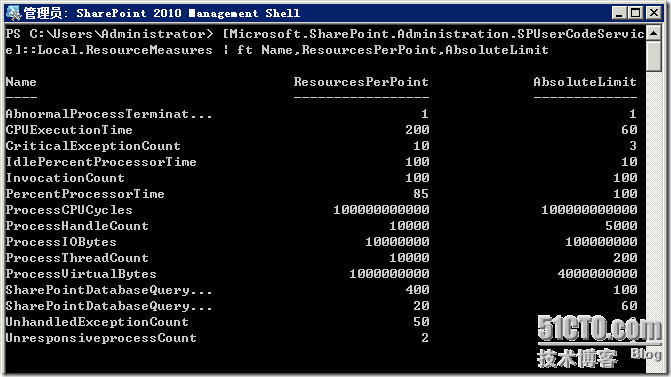
Task: Click the ResourcesPerPoint value 200 for CPUExecutionTime
Action: 417,130
